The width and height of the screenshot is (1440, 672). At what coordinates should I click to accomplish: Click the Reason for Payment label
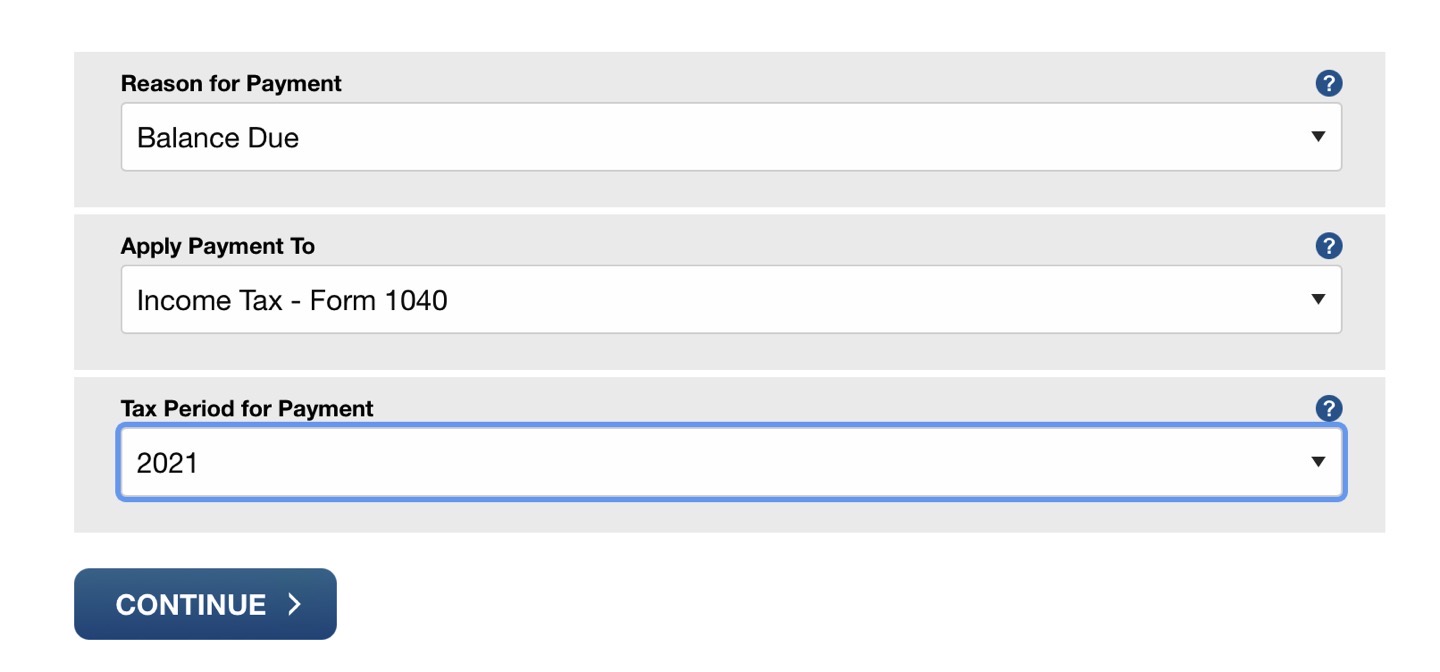click(231, 84)
